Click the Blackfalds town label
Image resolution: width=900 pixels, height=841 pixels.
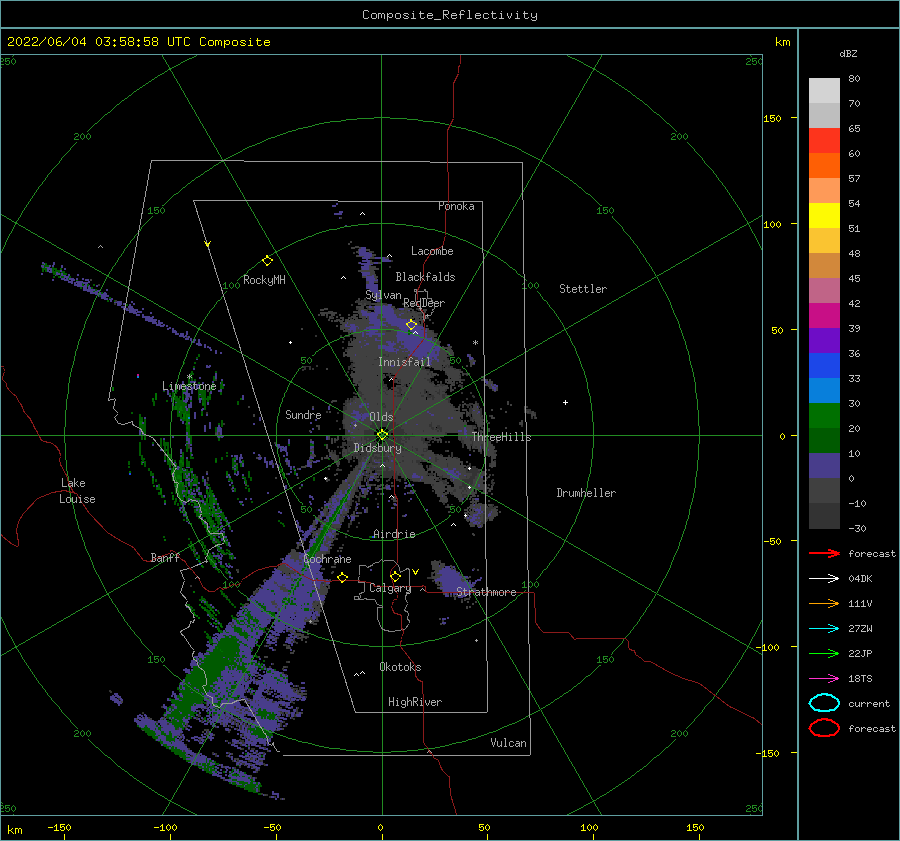[x=425, y=277]
